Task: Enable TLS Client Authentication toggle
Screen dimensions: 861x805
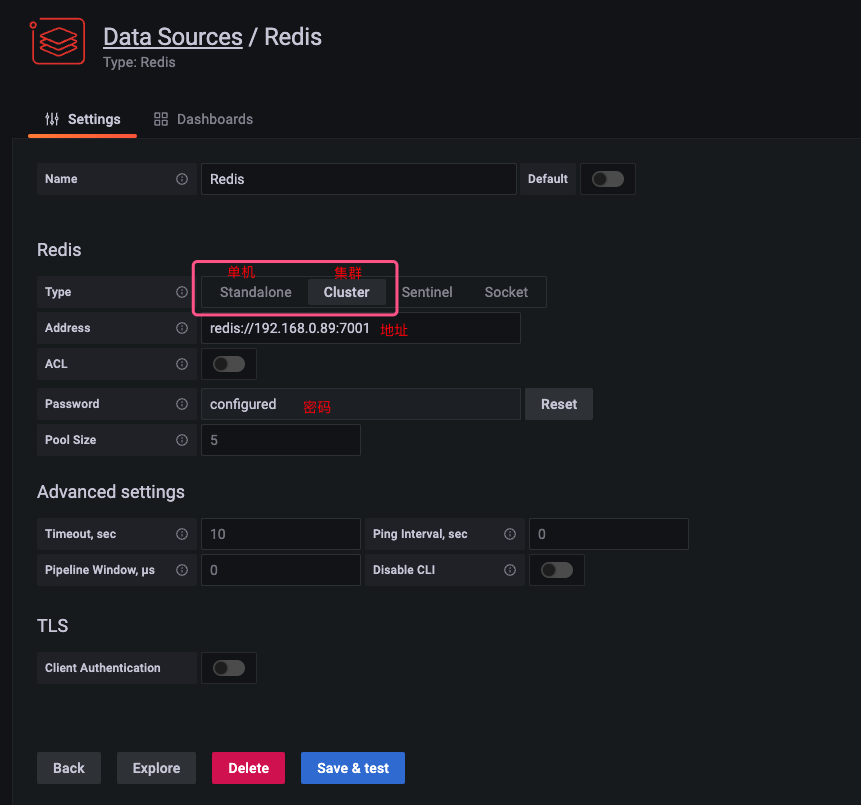Action: pos(229,668)
